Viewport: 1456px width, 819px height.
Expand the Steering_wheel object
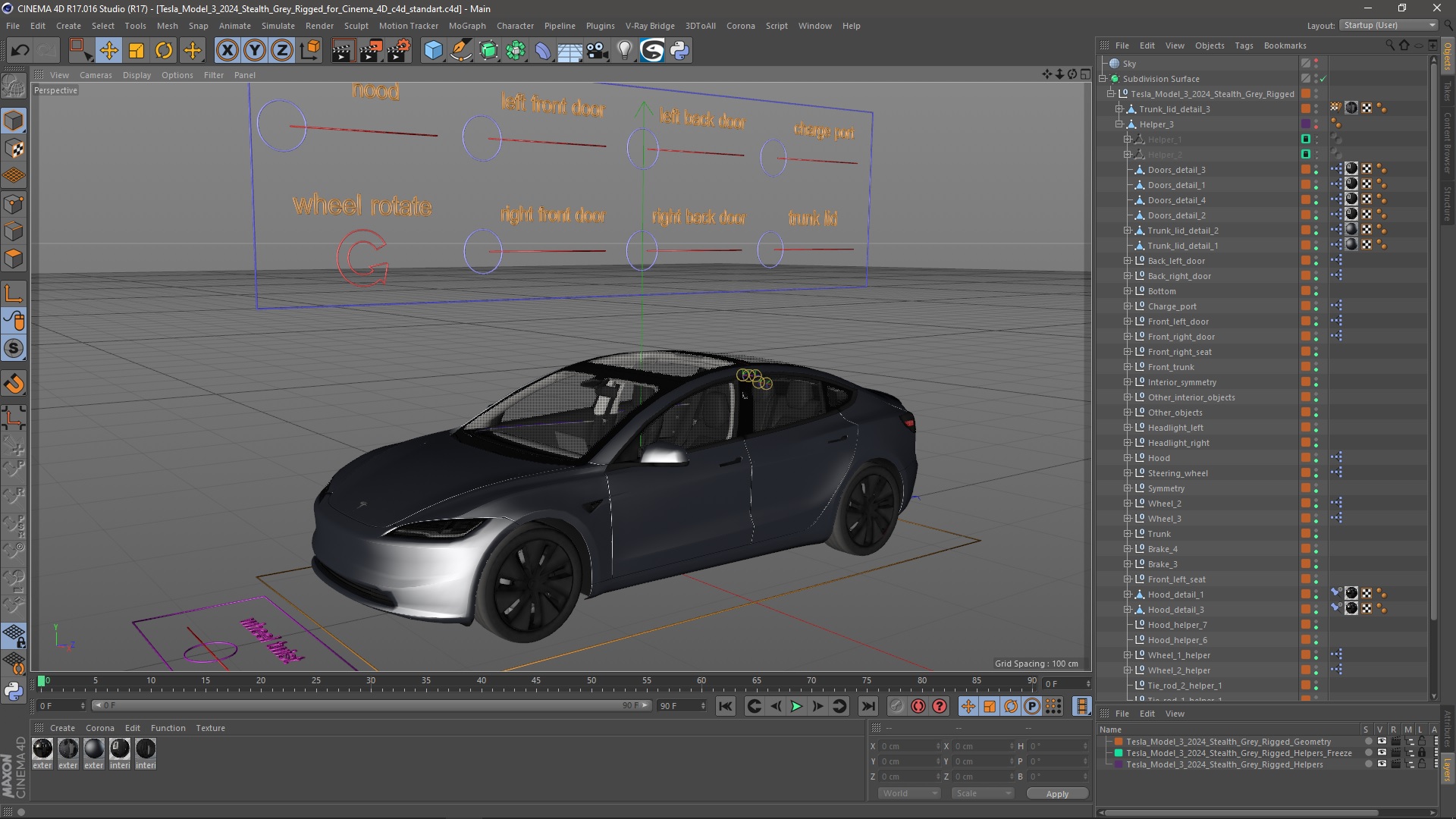(1128, 473)
